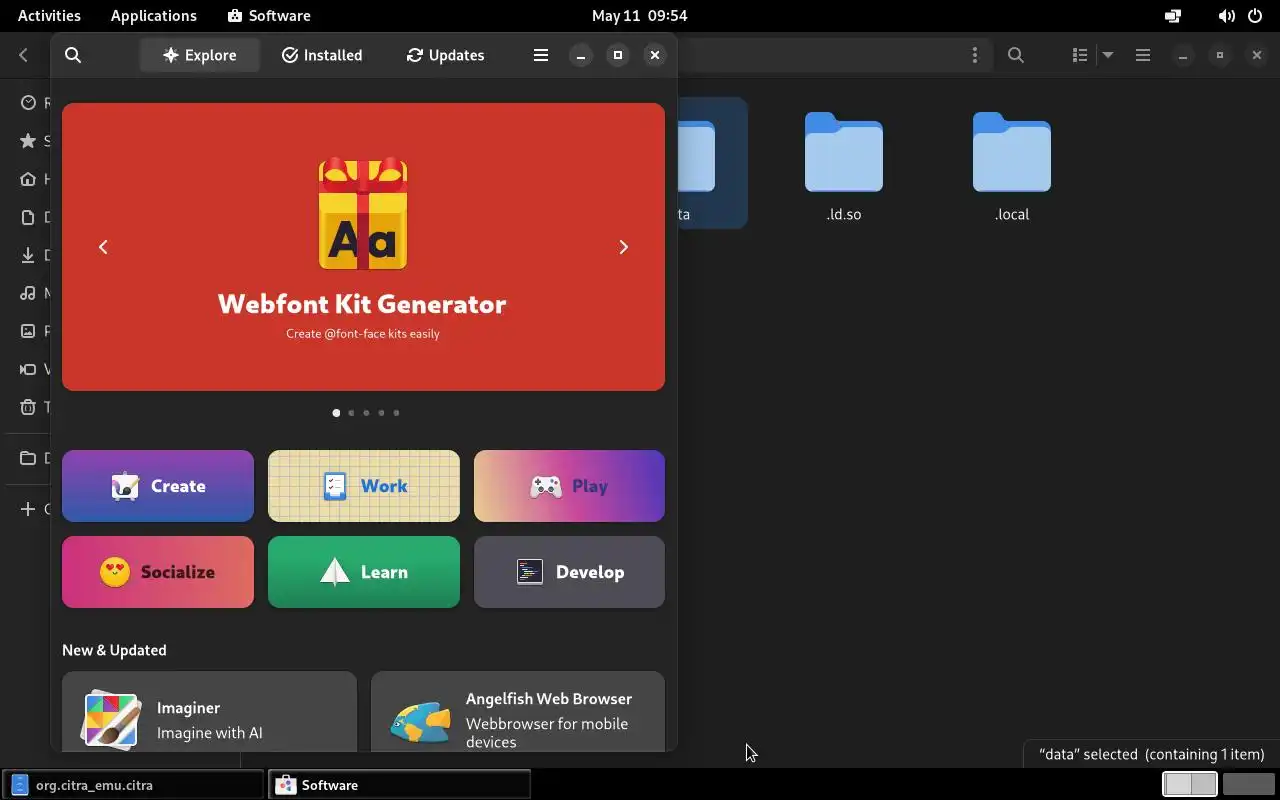Open the Develop category
The image size is (1280, 800).
[569, 572]
